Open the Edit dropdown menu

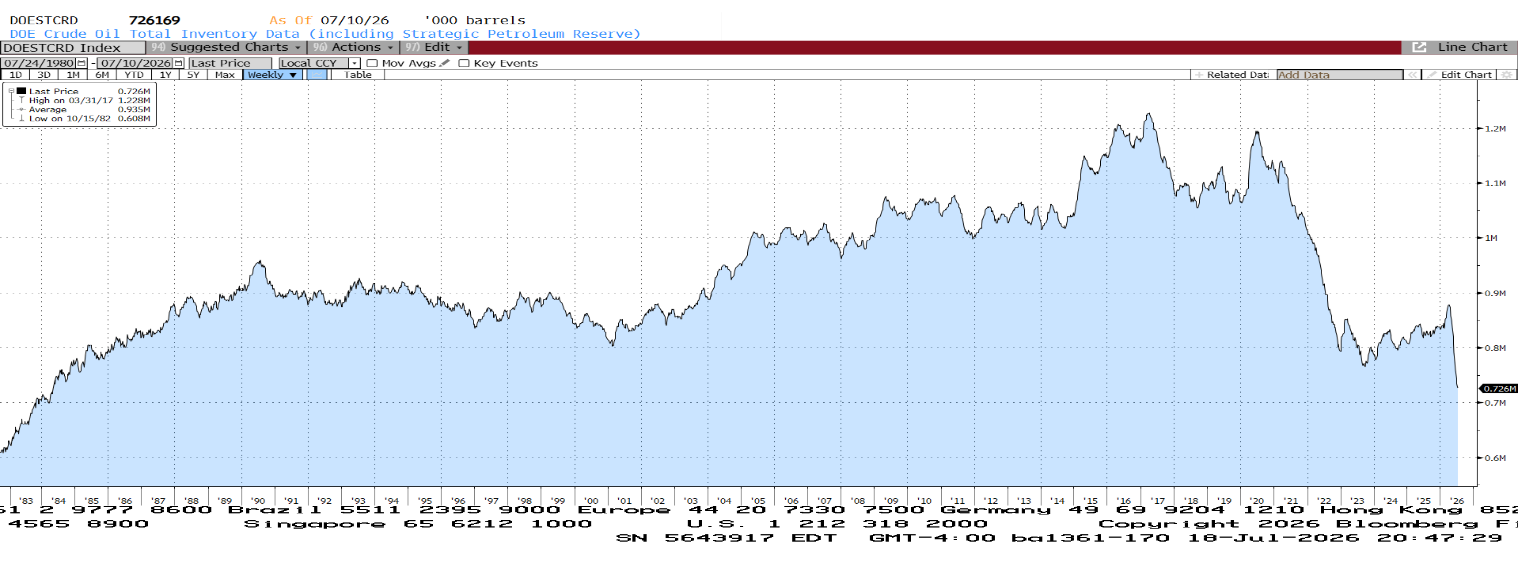434,47
